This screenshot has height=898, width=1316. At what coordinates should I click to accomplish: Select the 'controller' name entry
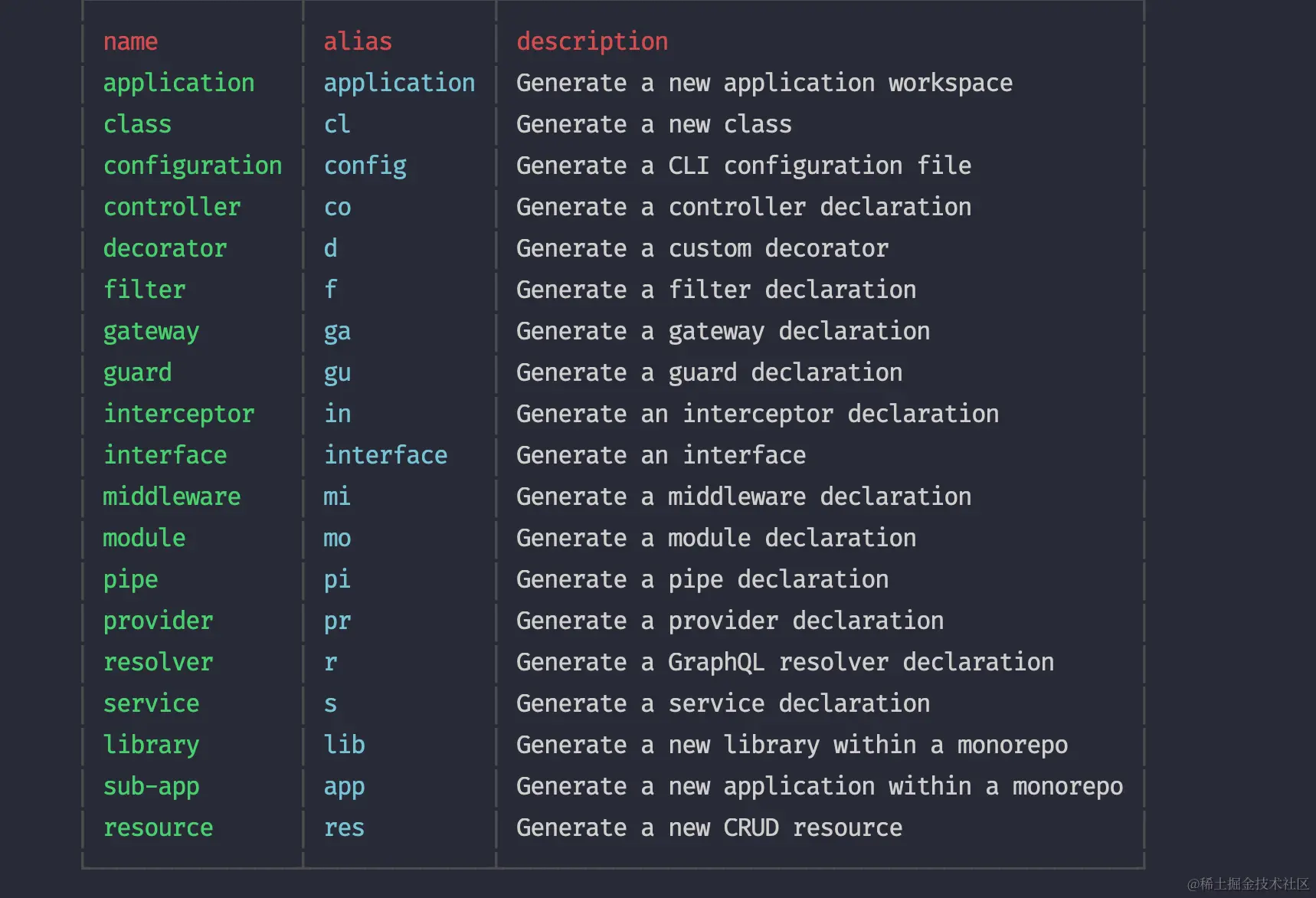click(x=172, y=207)
